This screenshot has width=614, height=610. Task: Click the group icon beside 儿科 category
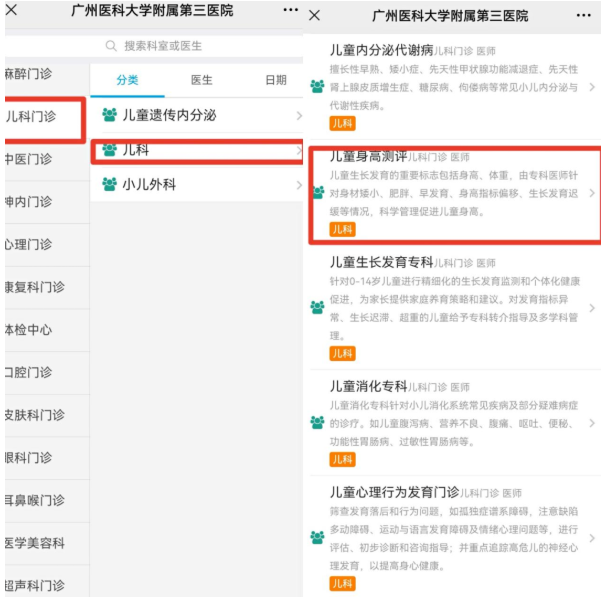[109, 150]
